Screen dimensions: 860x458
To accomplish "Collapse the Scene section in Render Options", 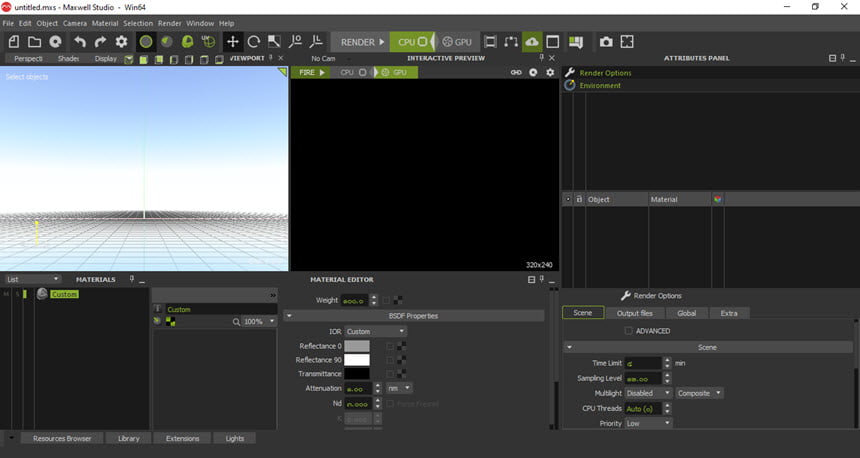I will pyautogui.click(x=569, y=347).
